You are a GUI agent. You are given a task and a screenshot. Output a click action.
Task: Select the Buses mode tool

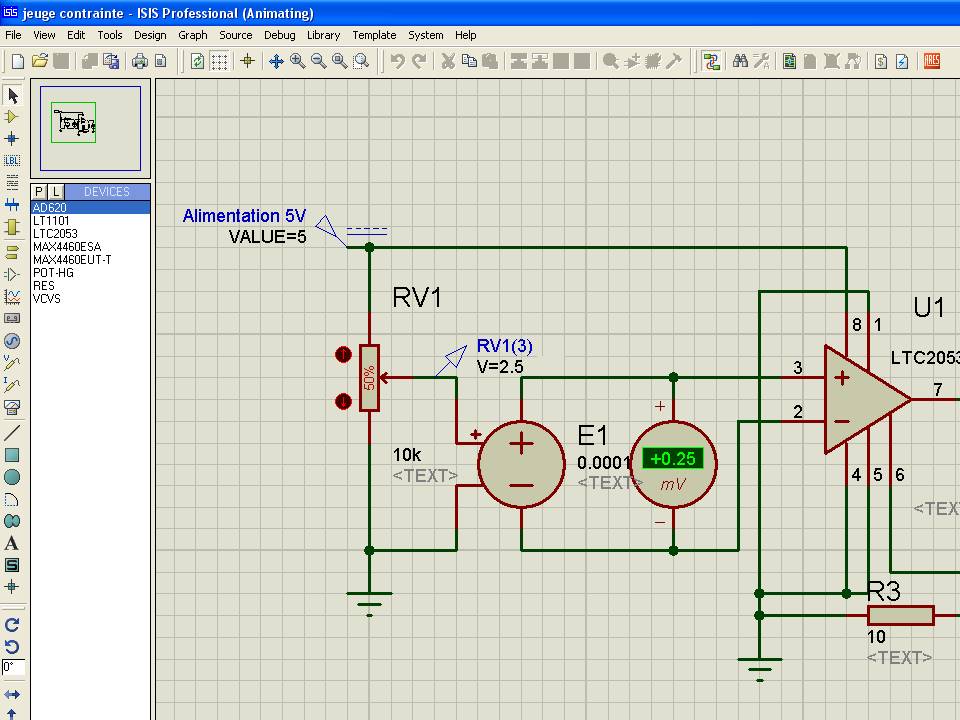tap(12, 204)
